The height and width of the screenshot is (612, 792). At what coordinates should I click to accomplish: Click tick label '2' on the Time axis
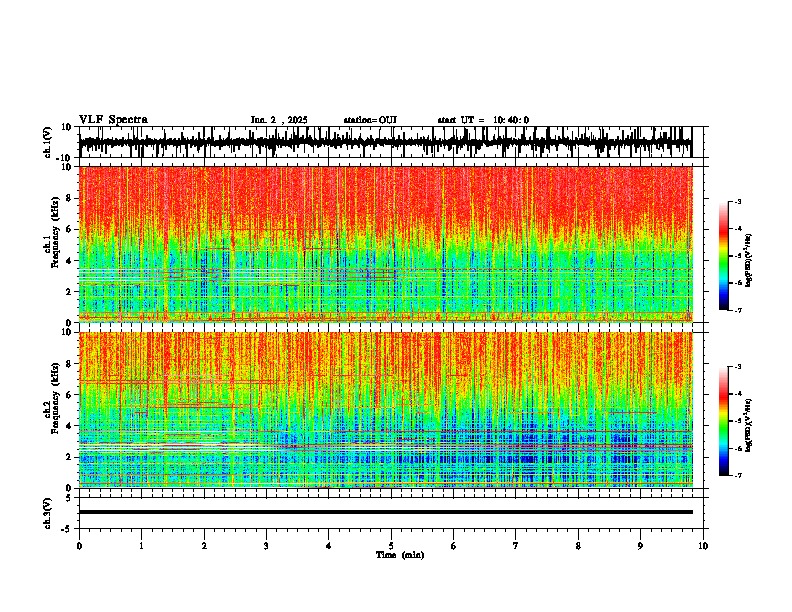[204, 546]
